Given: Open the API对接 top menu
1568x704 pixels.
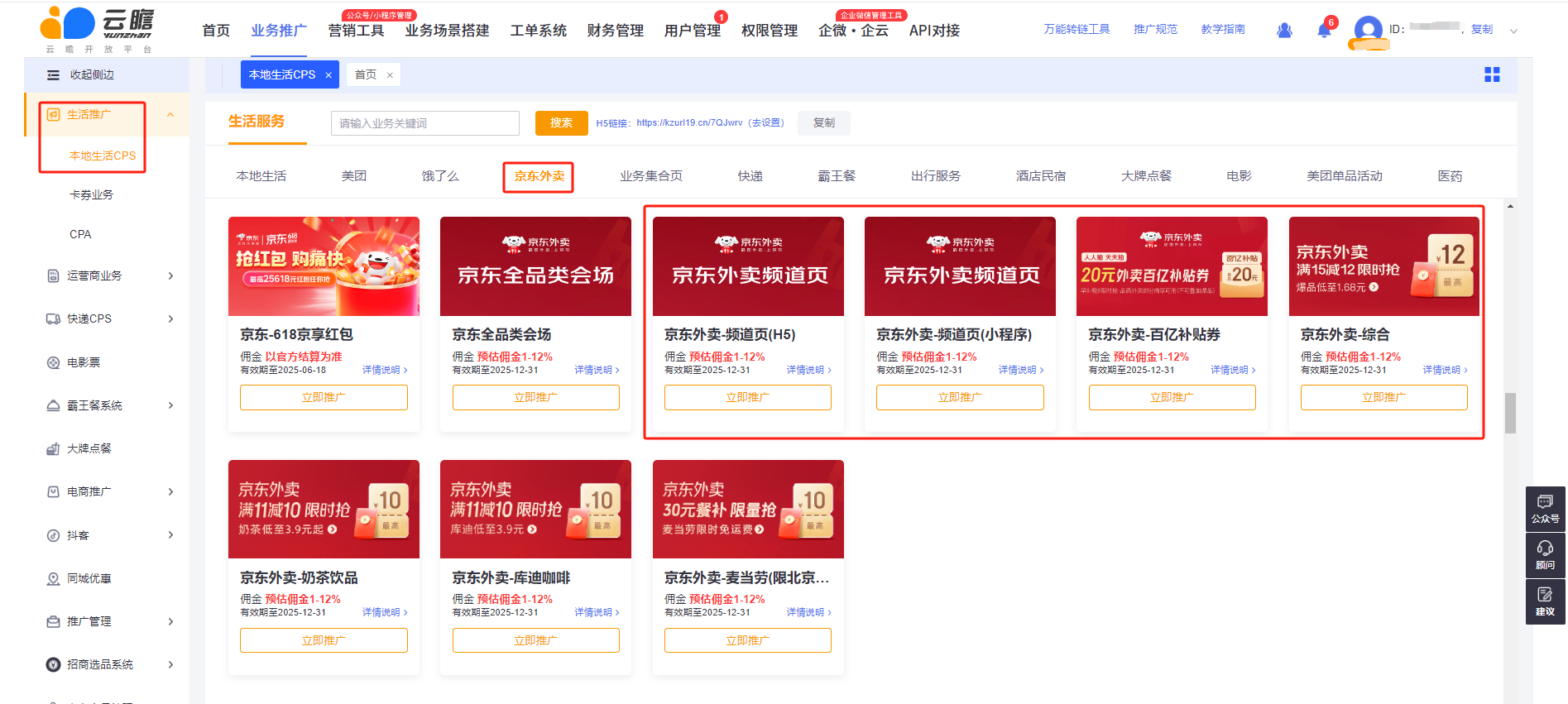Looking at the screenshot, I should pyautogui.click(x=934, y=31).
